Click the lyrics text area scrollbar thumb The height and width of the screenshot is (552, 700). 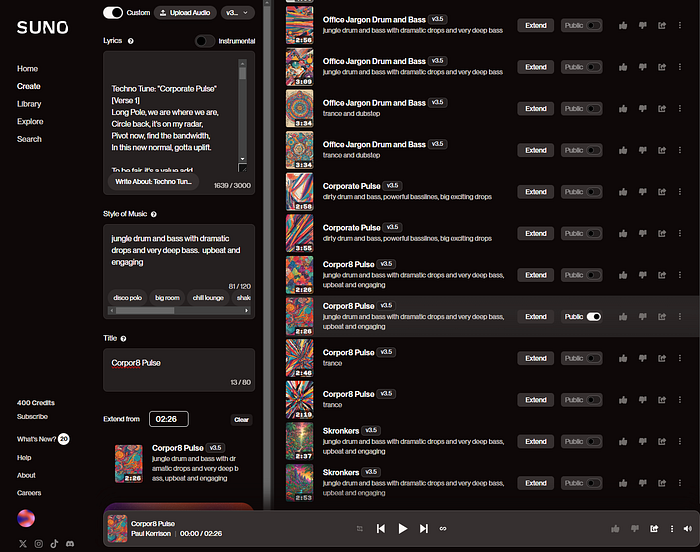pos(242,73)
